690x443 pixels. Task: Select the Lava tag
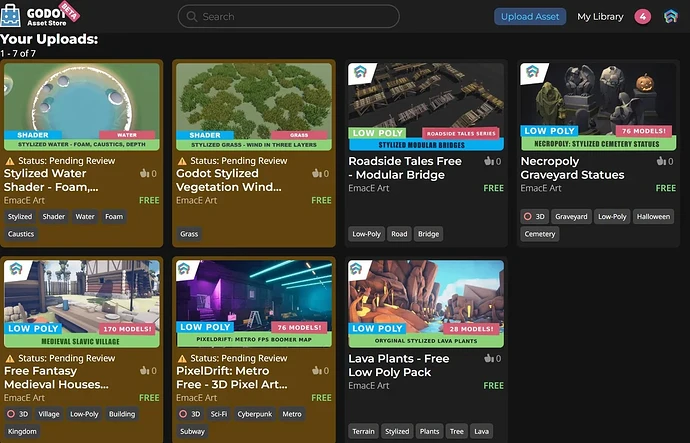(481, 432)
